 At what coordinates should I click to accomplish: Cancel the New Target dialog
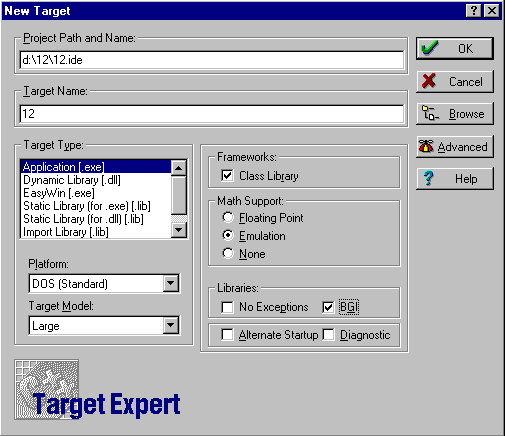[455, 81]
